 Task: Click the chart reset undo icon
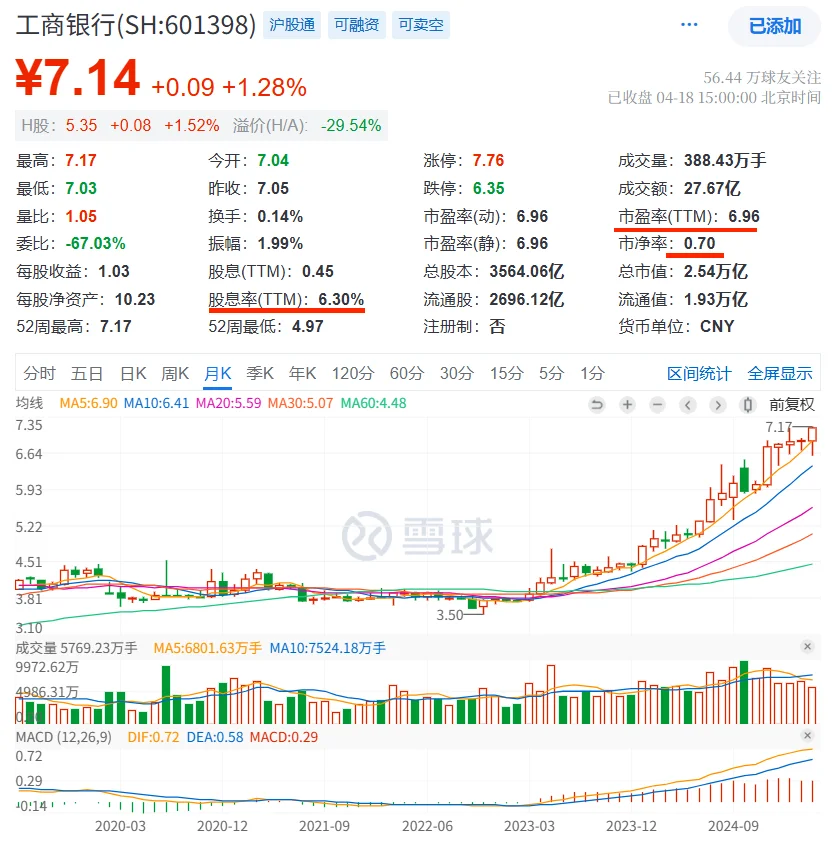point(597,404)
